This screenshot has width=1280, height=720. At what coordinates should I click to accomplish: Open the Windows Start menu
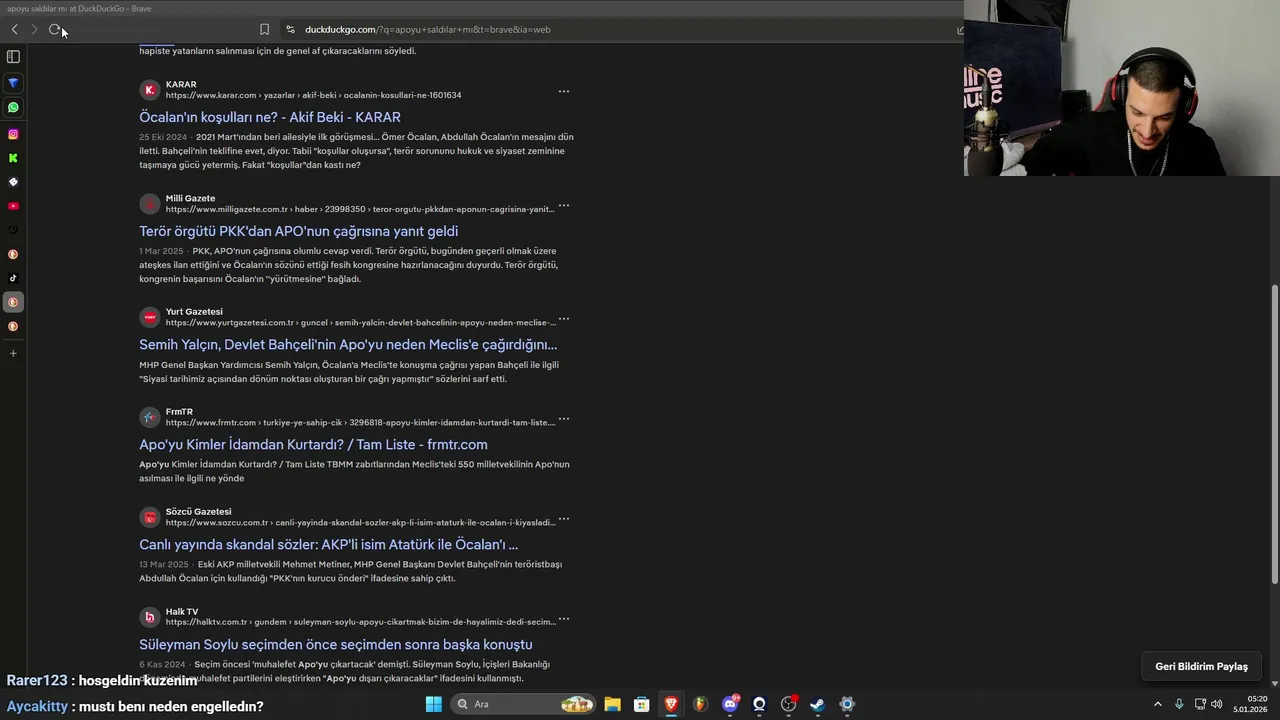(x=433, y=704)
